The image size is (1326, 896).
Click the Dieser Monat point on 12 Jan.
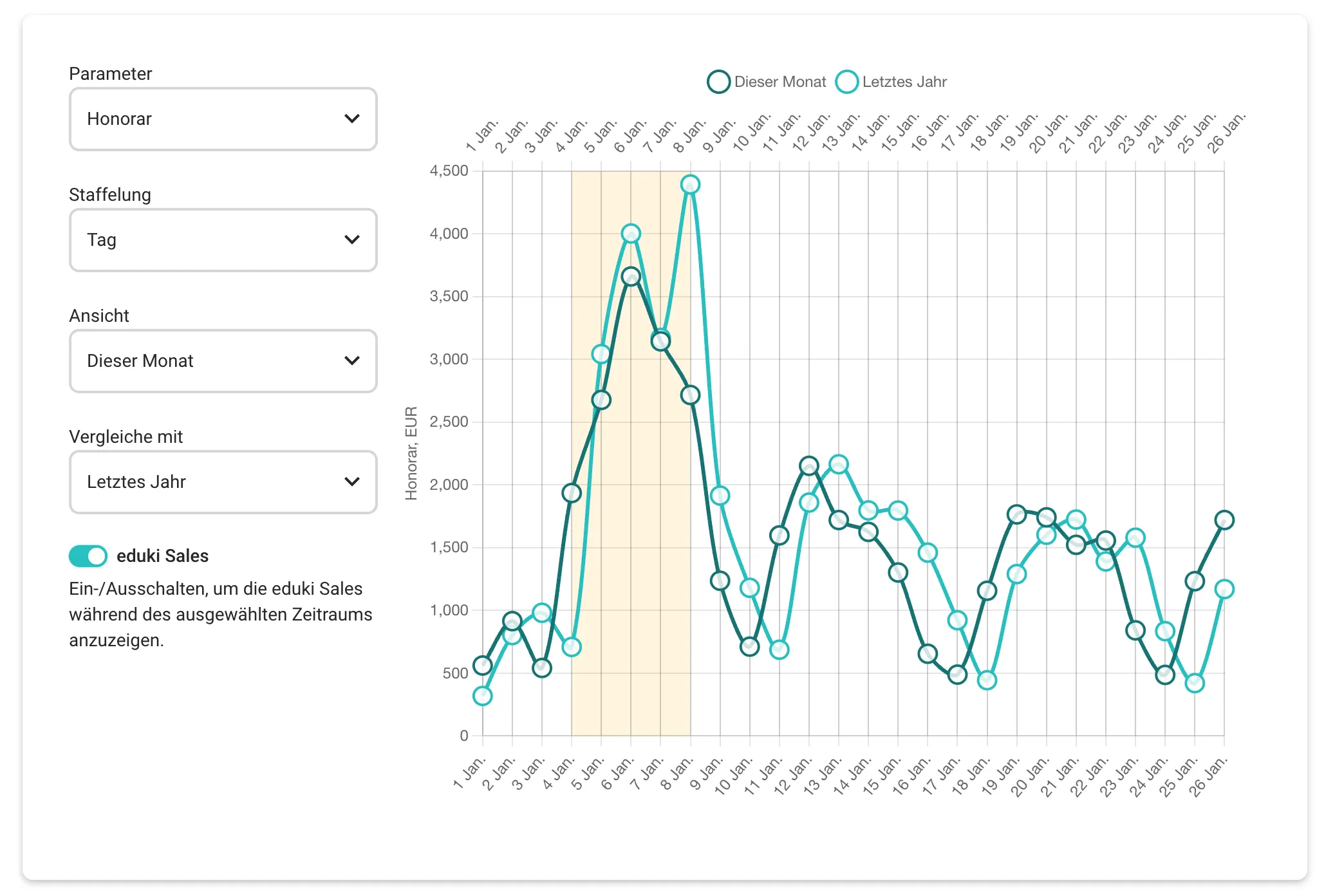[x=809, y=465]
